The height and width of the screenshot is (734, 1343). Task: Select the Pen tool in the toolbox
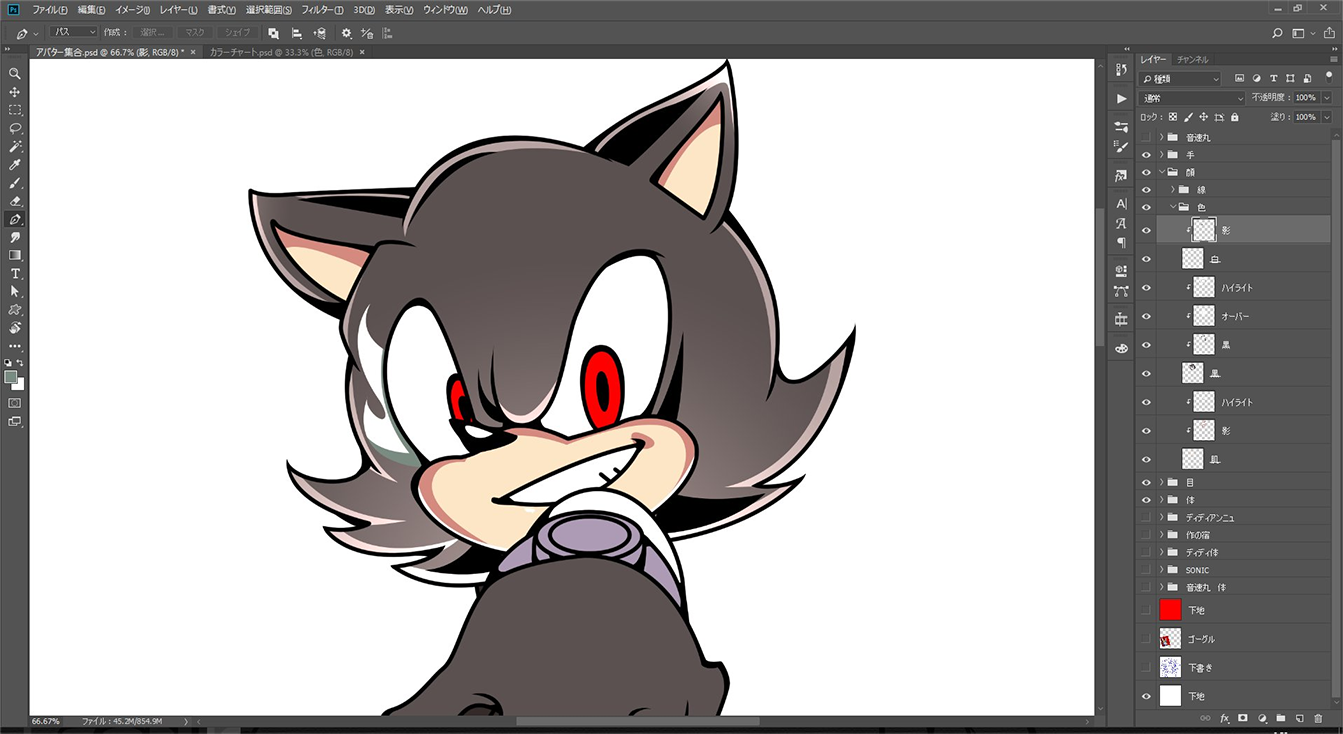click(x=15, y=219)
